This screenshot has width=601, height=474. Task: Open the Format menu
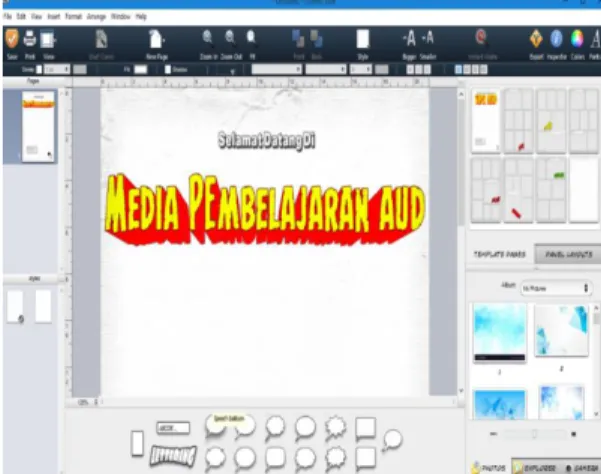pos(74,16)
